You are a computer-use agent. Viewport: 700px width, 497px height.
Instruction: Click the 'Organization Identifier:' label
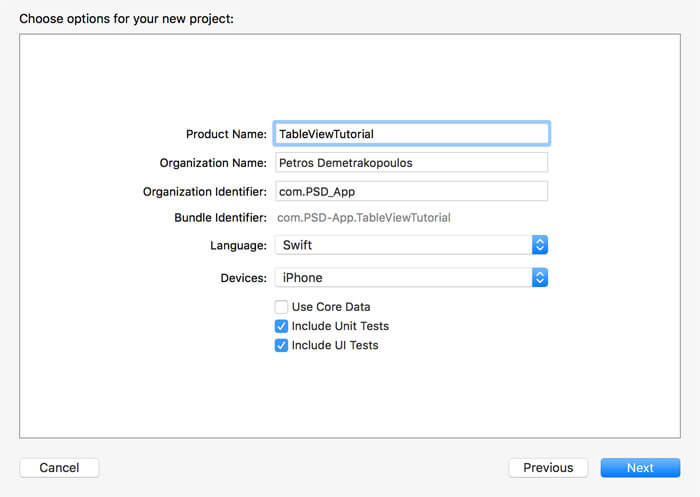204,192
